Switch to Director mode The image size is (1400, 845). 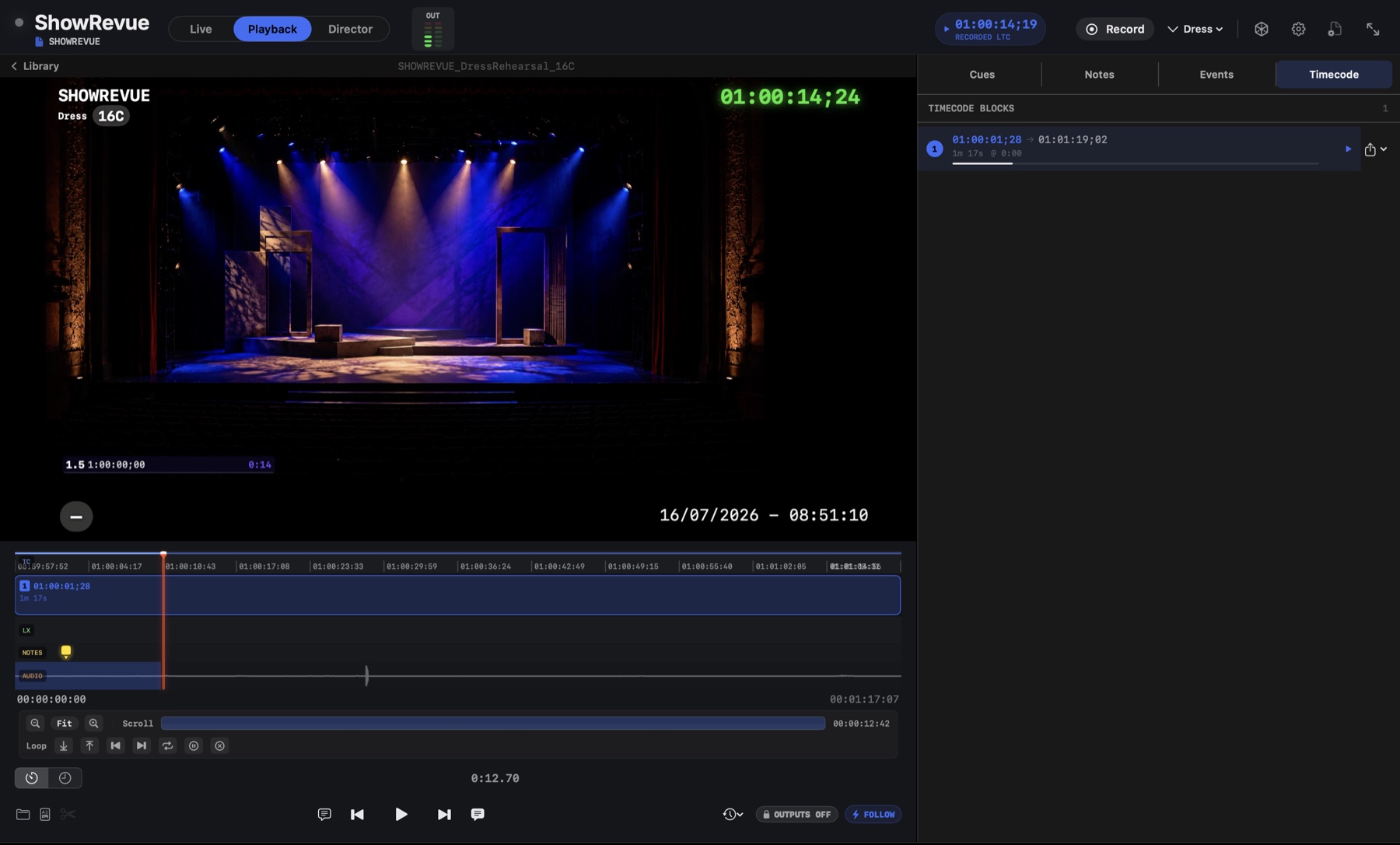[x=350, y=29]
